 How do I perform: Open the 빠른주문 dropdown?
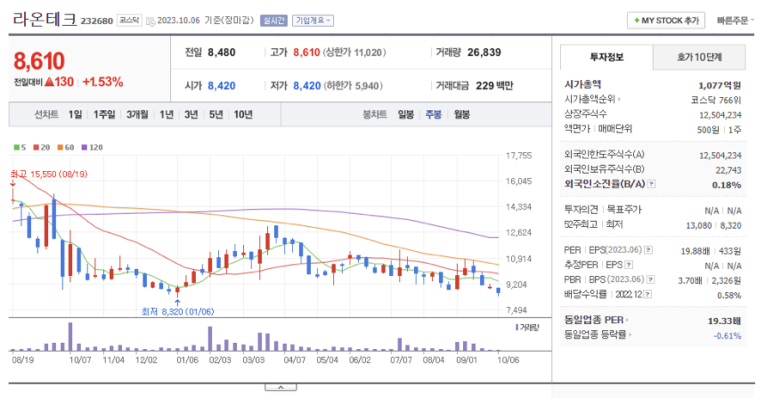click(735, 21)
